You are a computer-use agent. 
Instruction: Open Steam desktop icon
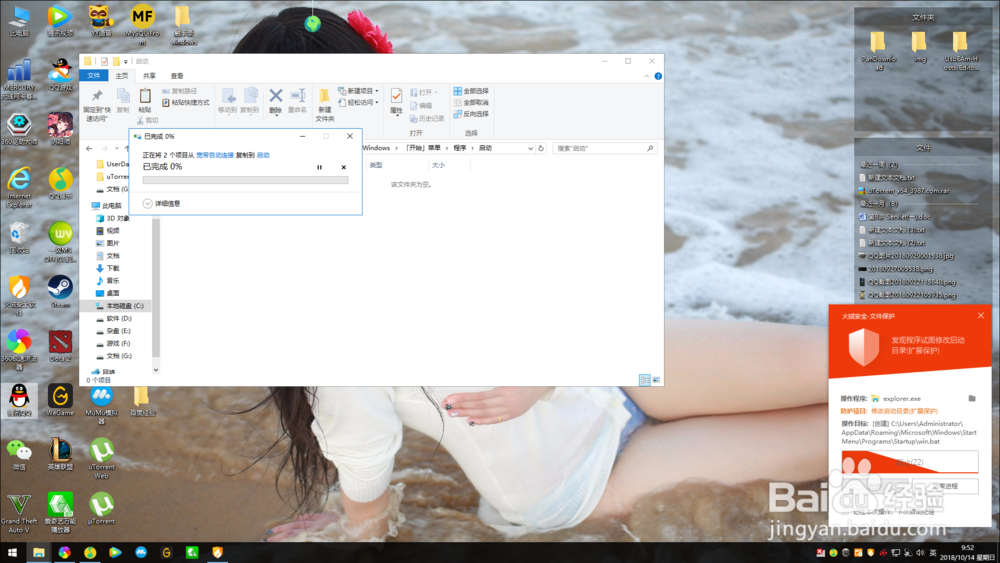(x=60, y=292)
